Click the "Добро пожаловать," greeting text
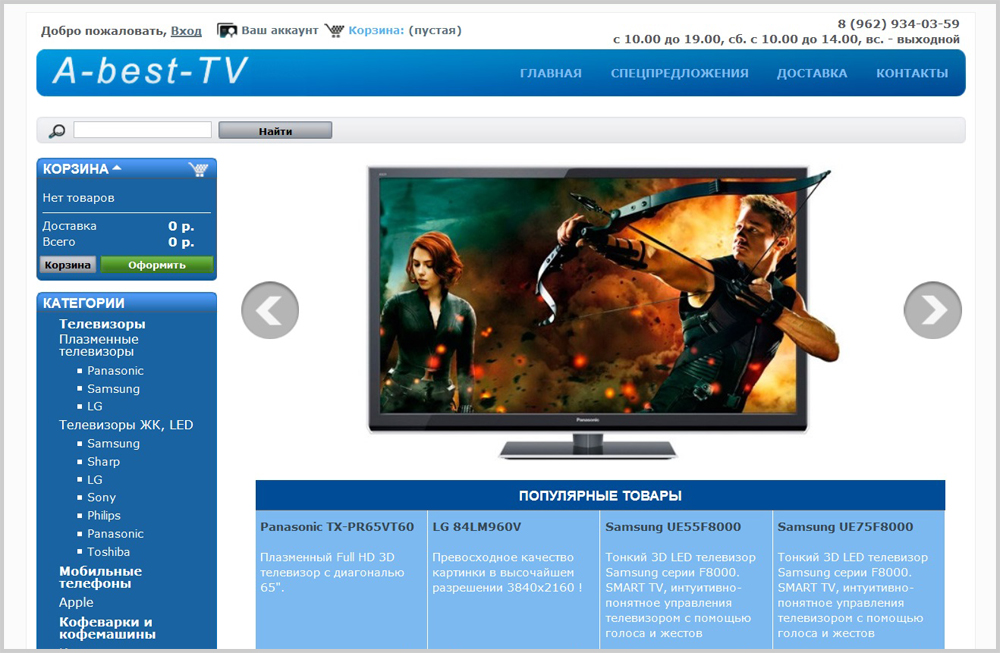Screen dimensions: 1000x653 [104, 31]
